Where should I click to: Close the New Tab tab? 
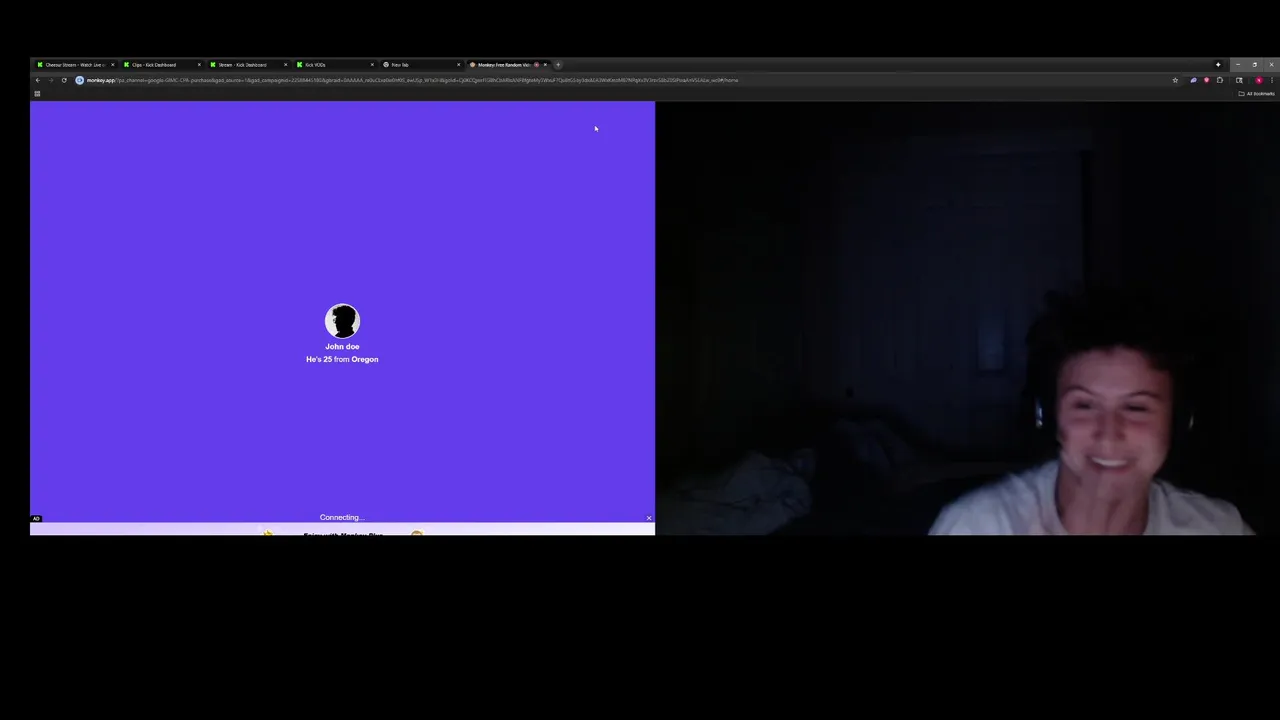tap(459, 65)
